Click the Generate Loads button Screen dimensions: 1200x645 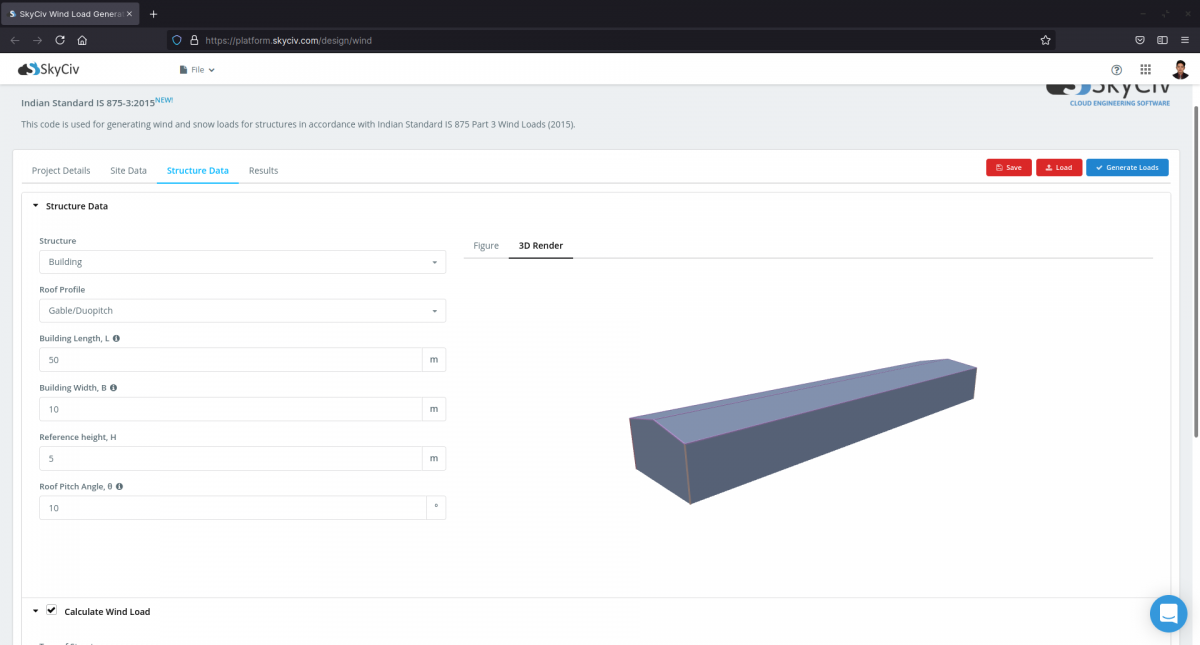pyautogui.click(x=1127, y=167)
